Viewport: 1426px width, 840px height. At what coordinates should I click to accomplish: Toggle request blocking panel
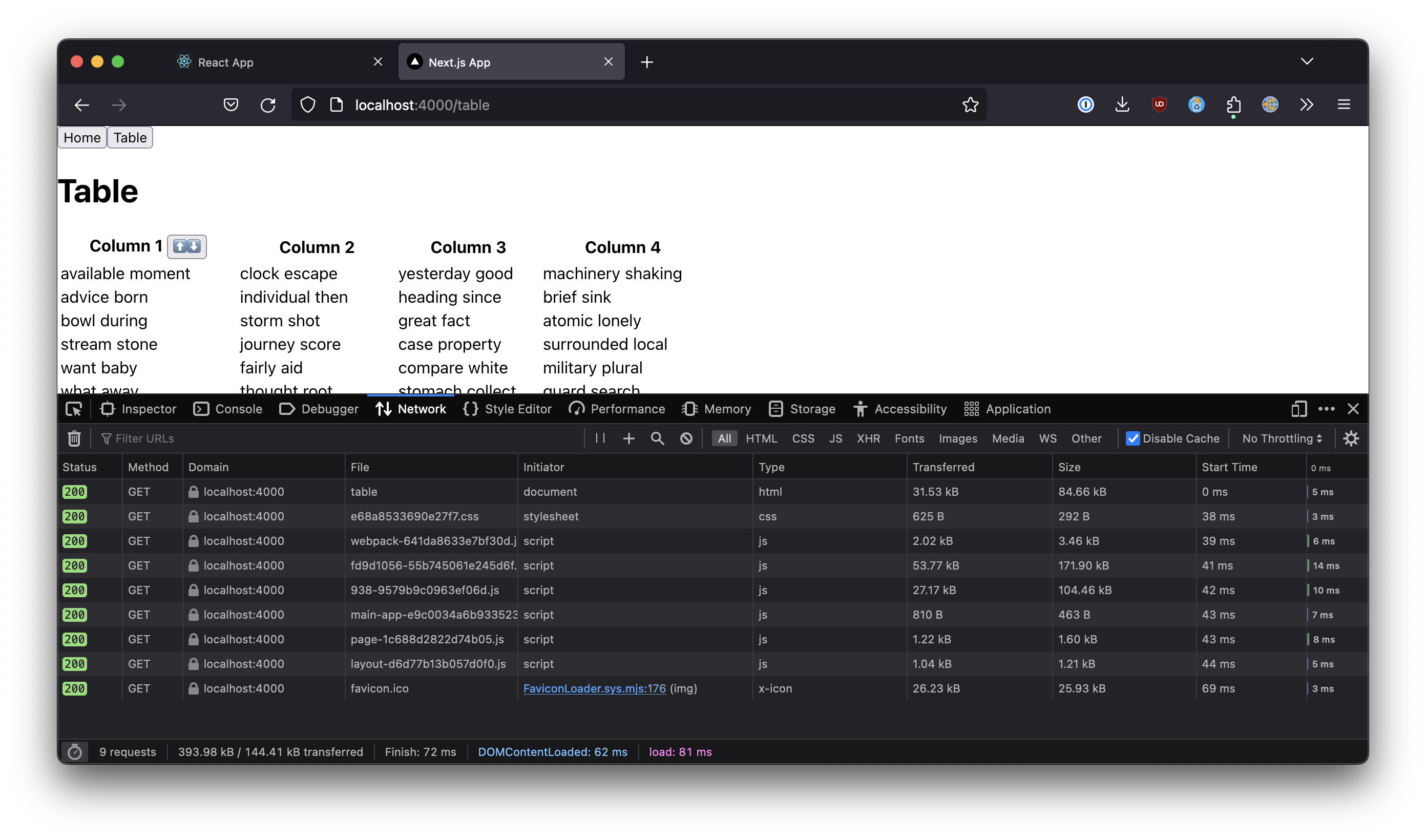click(686, 438)
